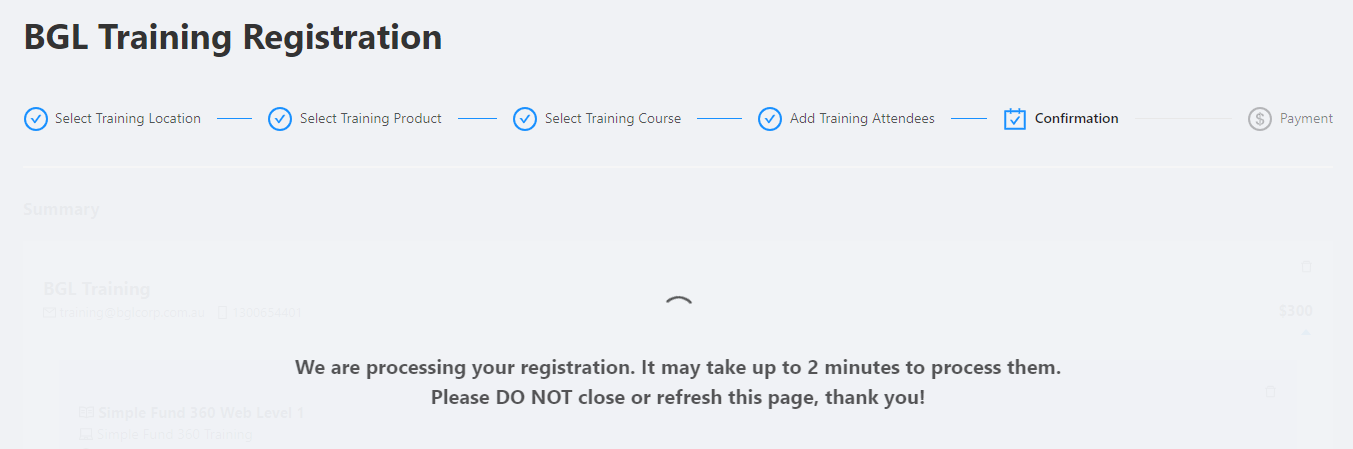
Task: Click the Select Training Product checkmark icon
Action: [280, 119]
